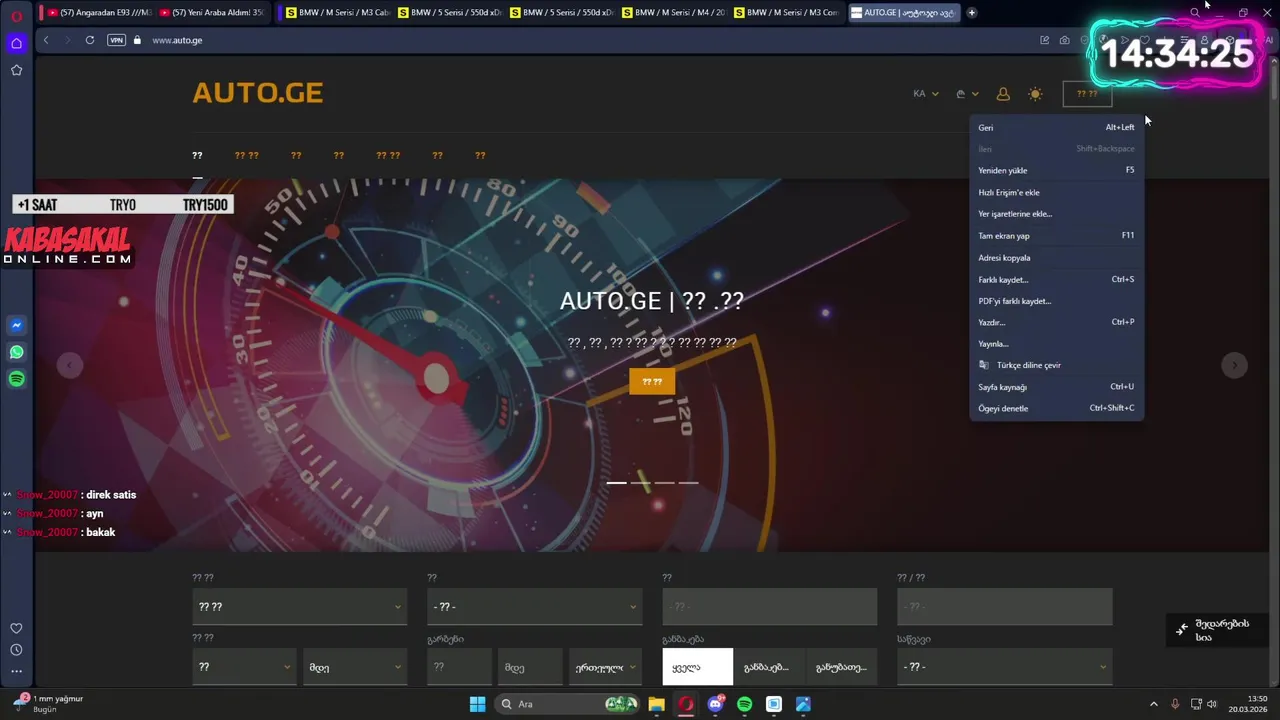Open File Explorer from the taskbar
The image size is (1280, 720).
point(656,704)
